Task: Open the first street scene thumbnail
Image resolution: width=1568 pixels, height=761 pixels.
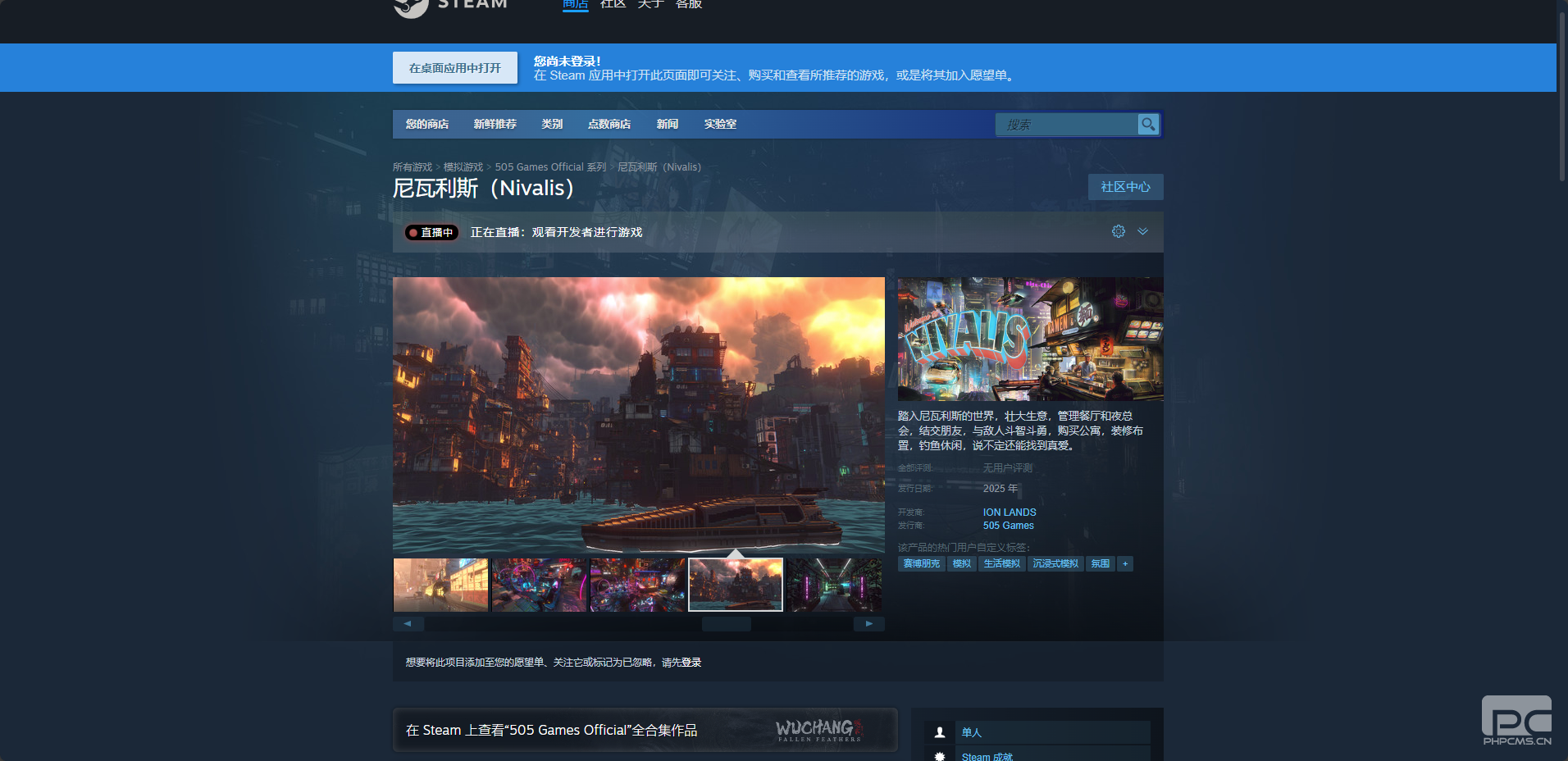Action: pyautogui.click(x=441, y=585)
